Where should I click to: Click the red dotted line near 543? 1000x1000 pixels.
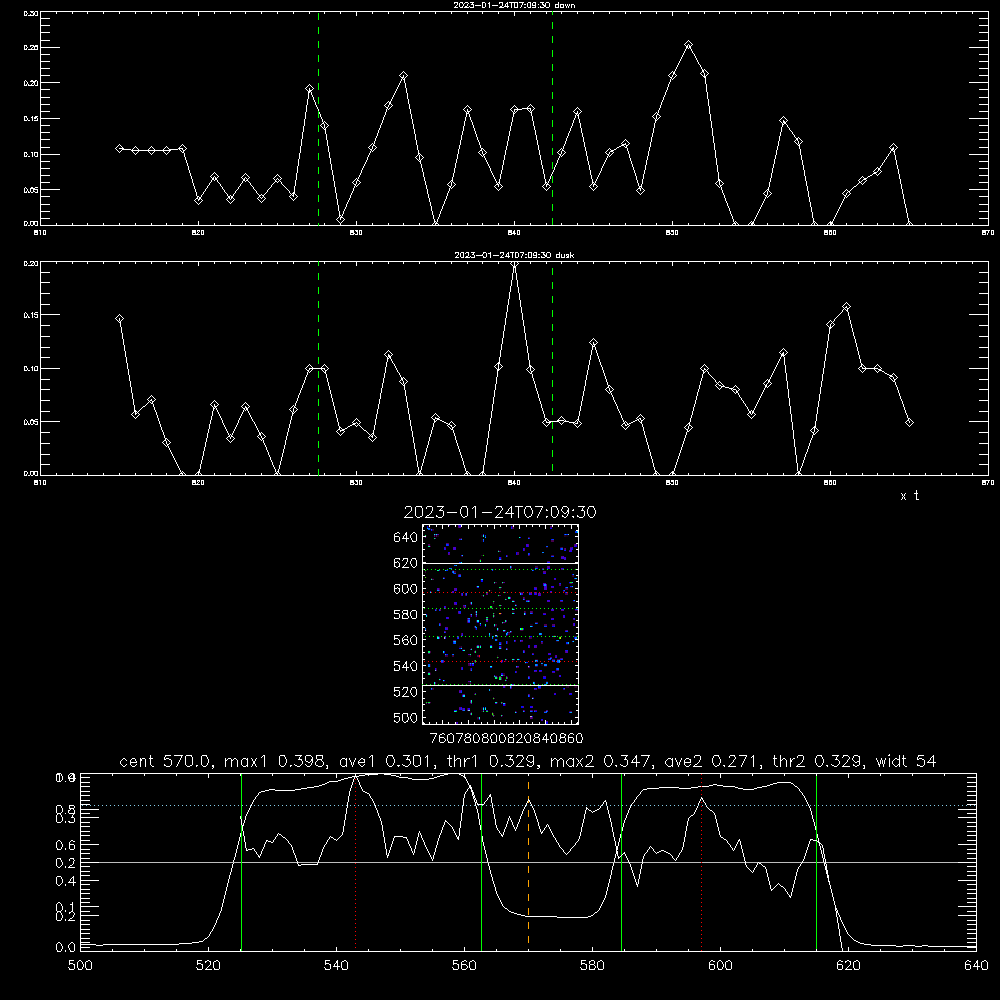[355, 862]
